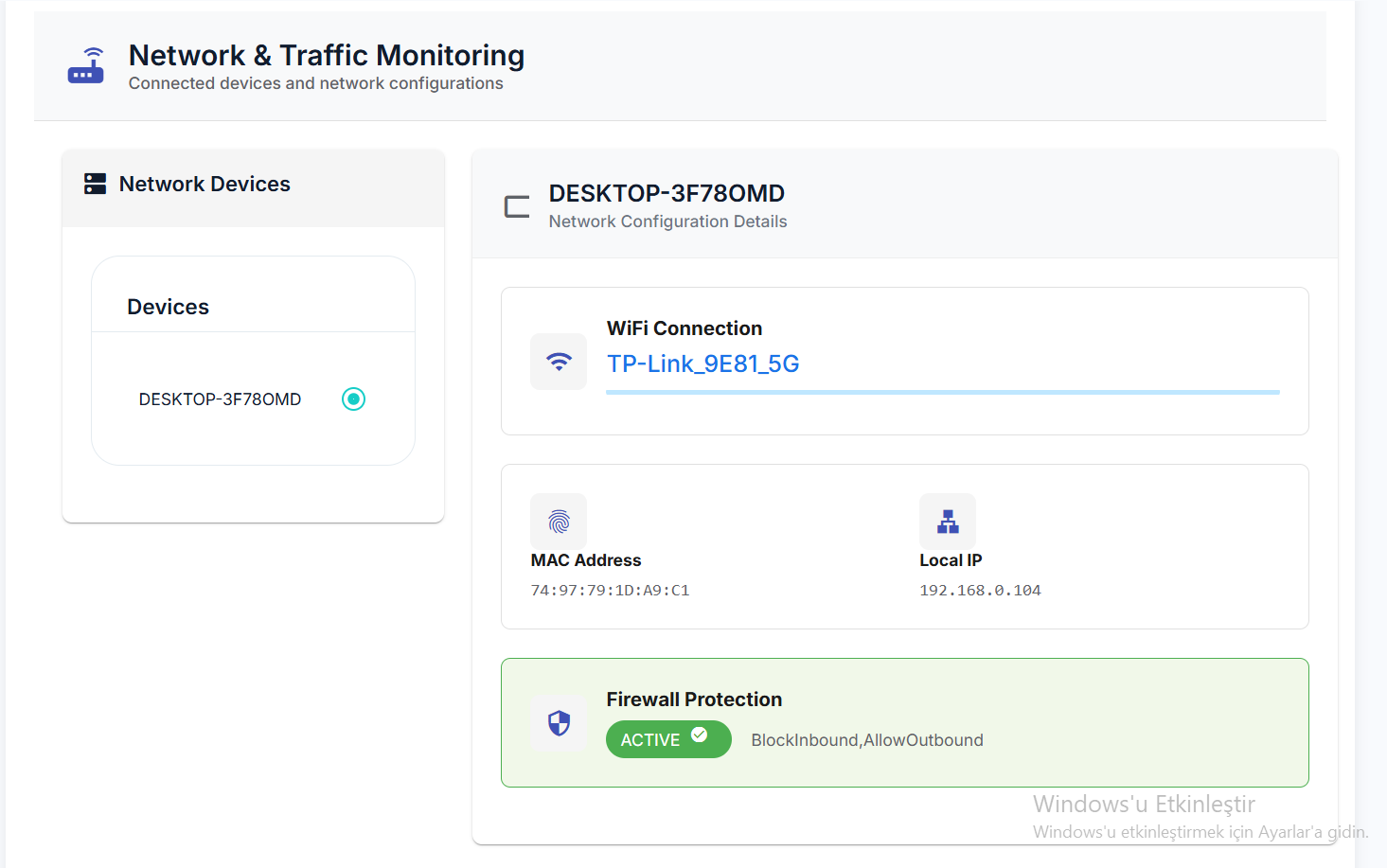
Task: Click the Network Devices panel header
Action: [204, 184]
